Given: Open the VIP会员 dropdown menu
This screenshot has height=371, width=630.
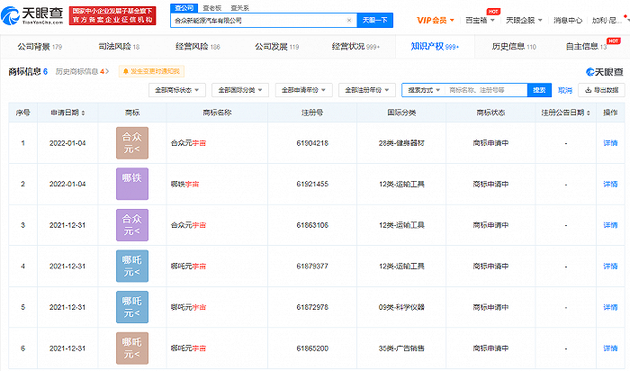Looking at the screenshot, I should [x=436, y=20].
